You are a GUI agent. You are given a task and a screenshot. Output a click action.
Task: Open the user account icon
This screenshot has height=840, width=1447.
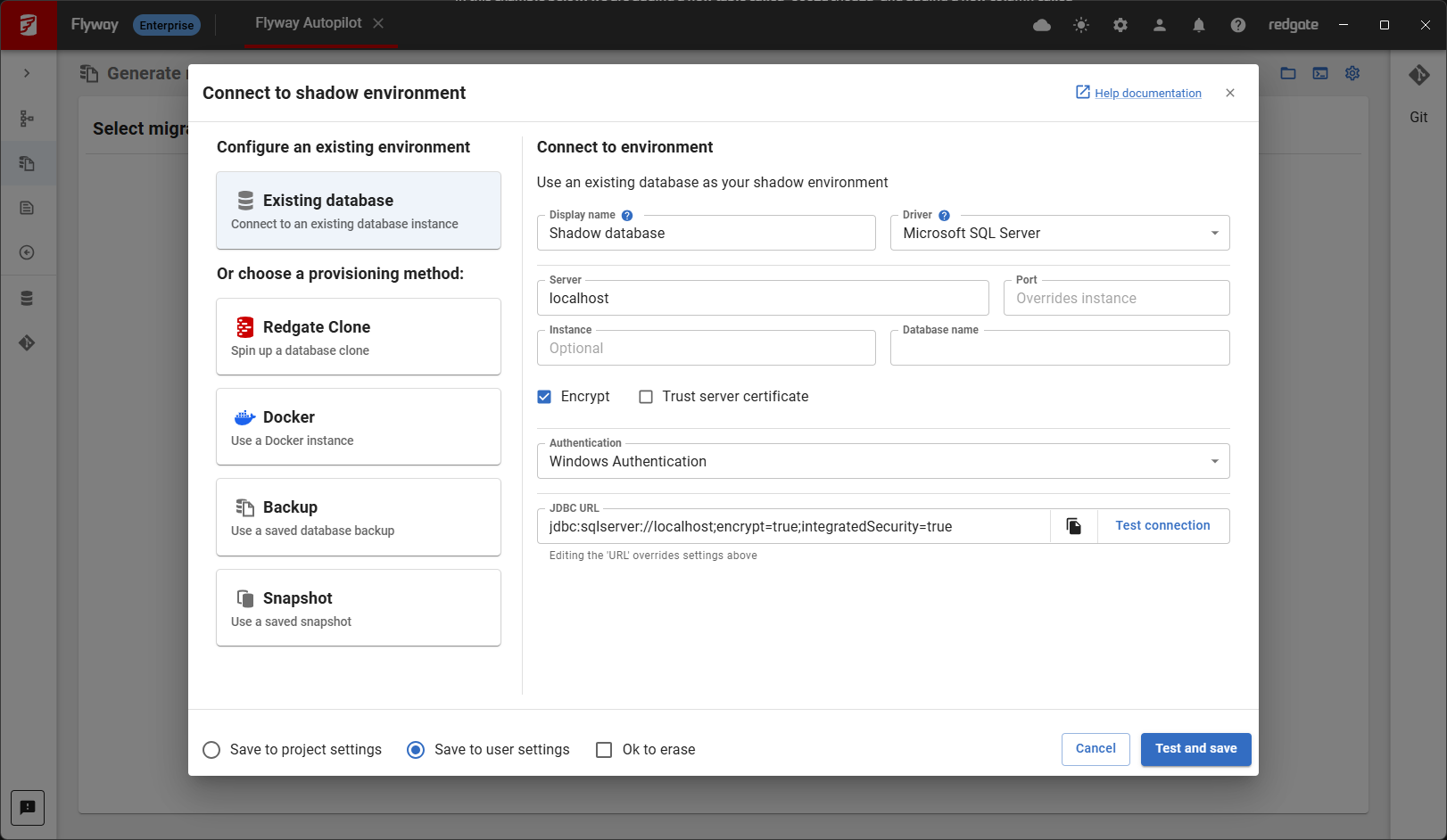1160,25
